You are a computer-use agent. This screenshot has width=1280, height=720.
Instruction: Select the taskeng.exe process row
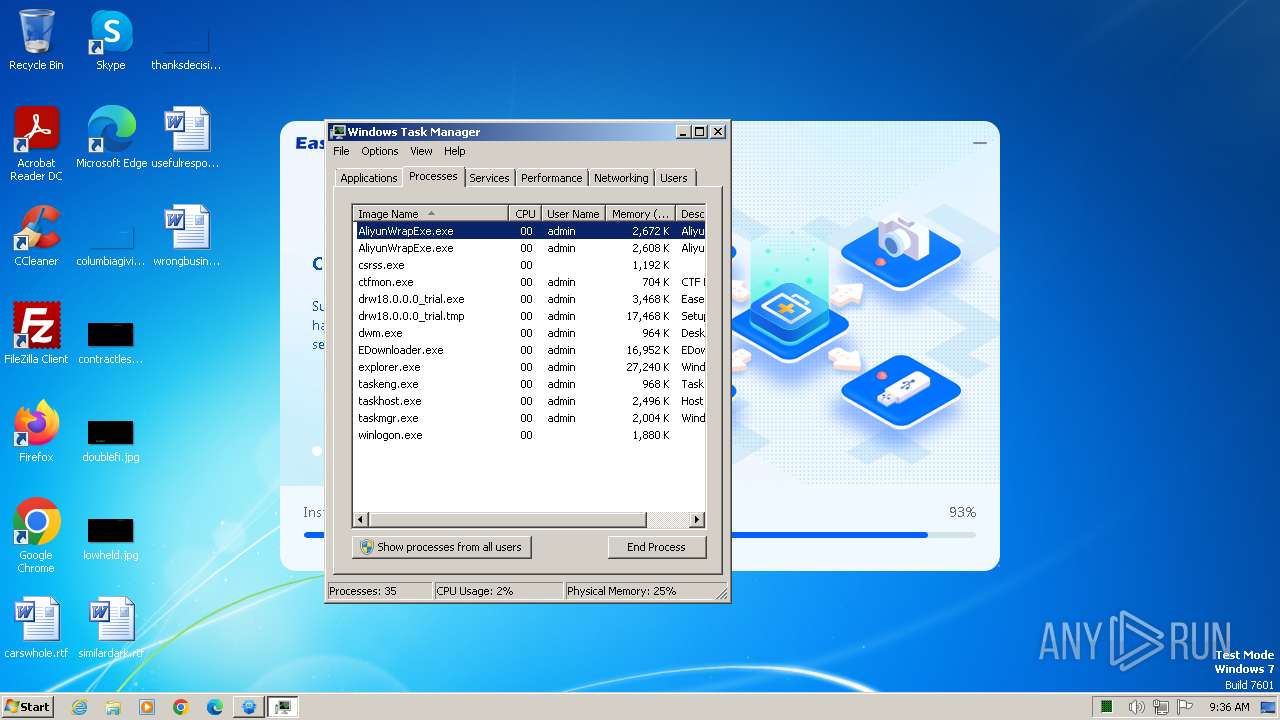point(530,384)
